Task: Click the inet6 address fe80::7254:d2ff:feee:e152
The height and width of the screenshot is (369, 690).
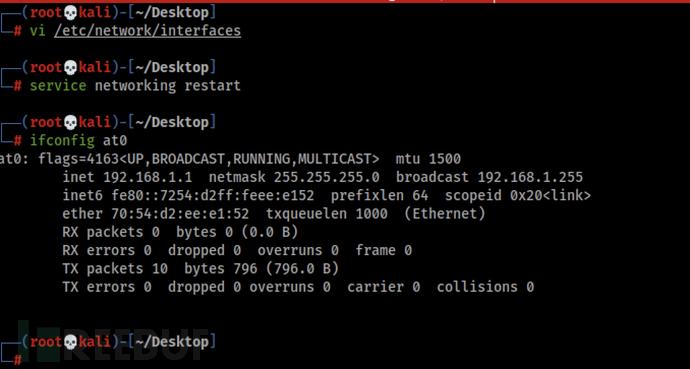Action: click(213, 195)
